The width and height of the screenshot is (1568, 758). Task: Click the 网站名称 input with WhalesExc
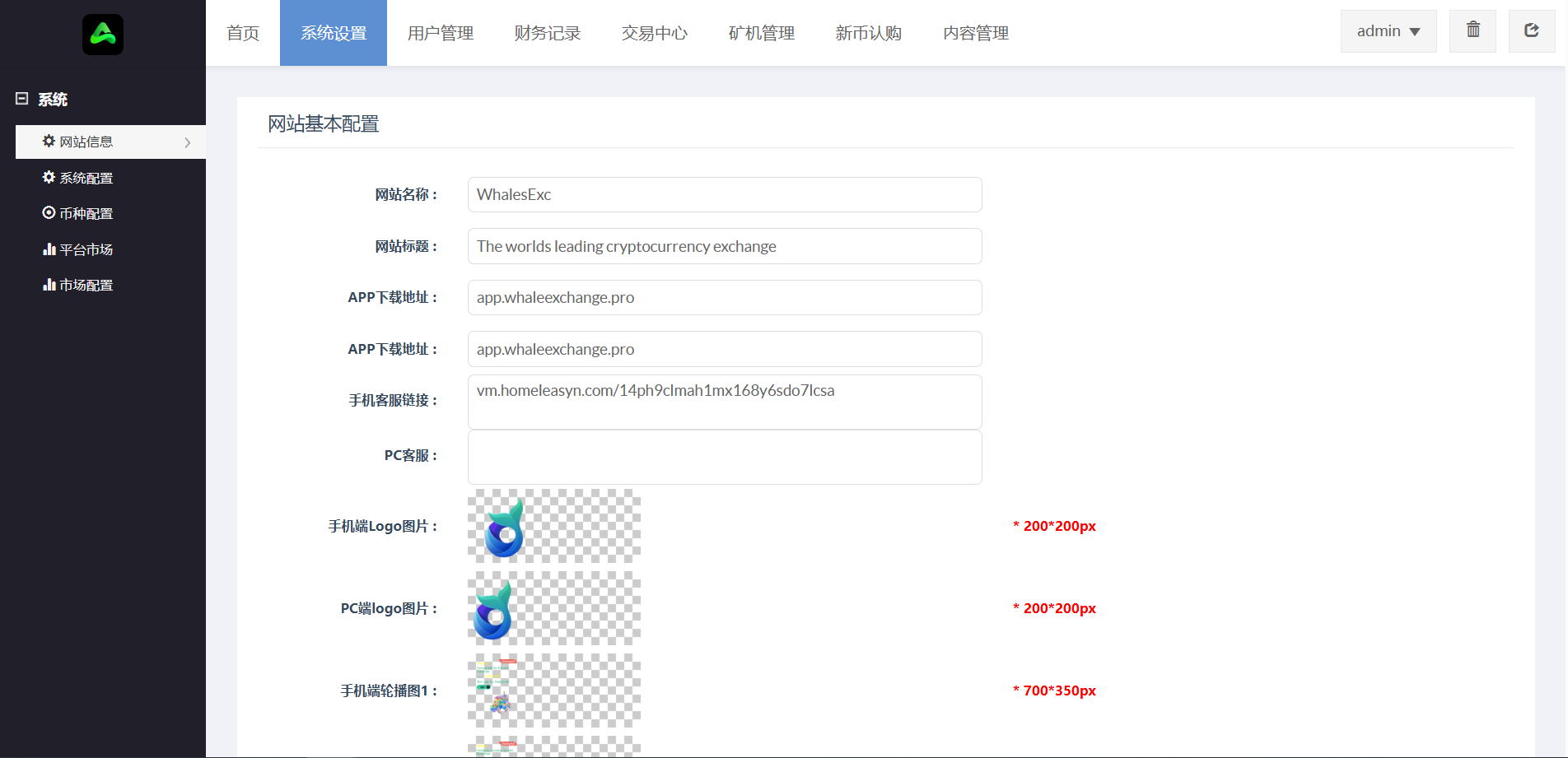pos(725,195)
